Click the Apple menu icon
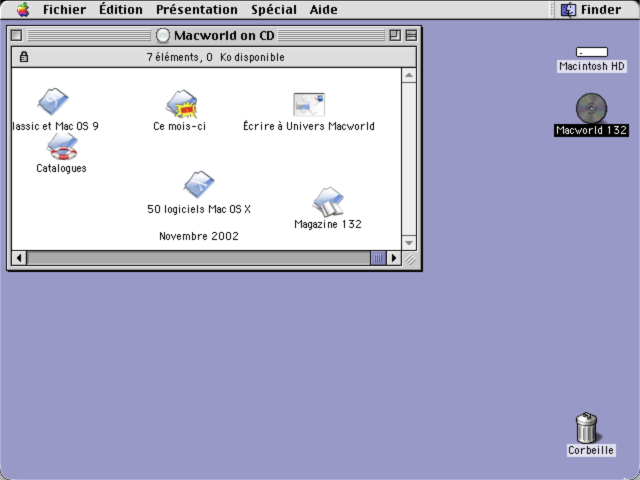The height and width of the screenshot is (480, 640). coord(23,9)
